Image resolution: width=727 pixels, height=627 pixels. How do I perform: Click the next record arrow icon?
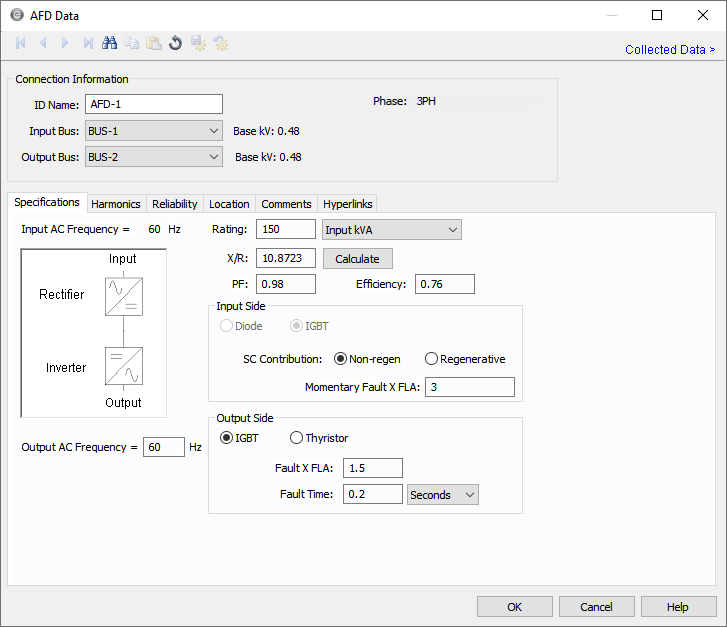65,43
